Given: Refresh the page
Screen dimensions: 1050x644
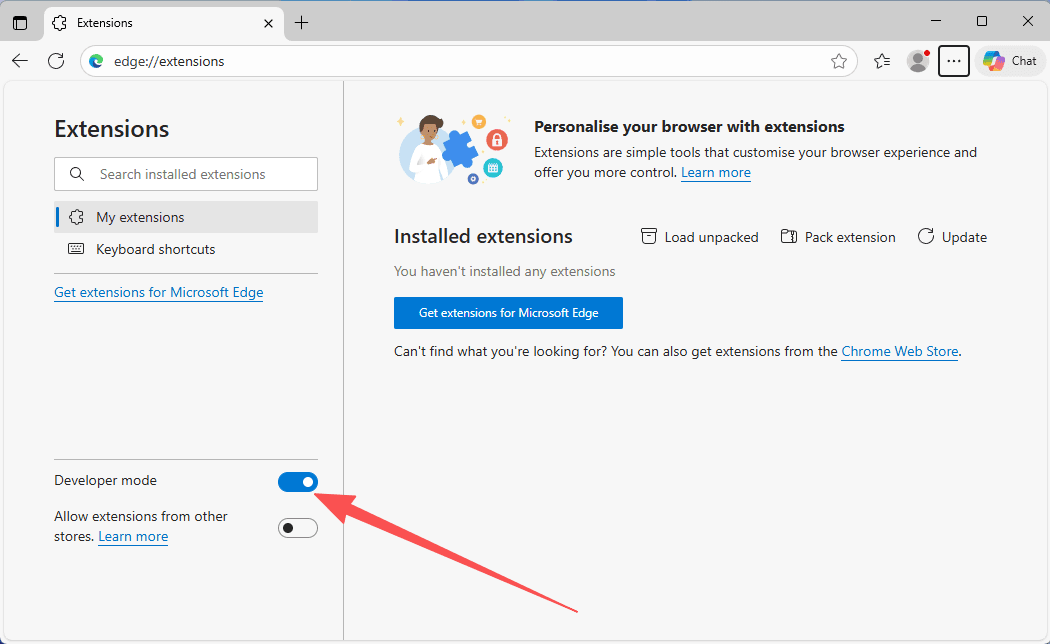Looking at the screenshot, I should click(x=56, y=61).
